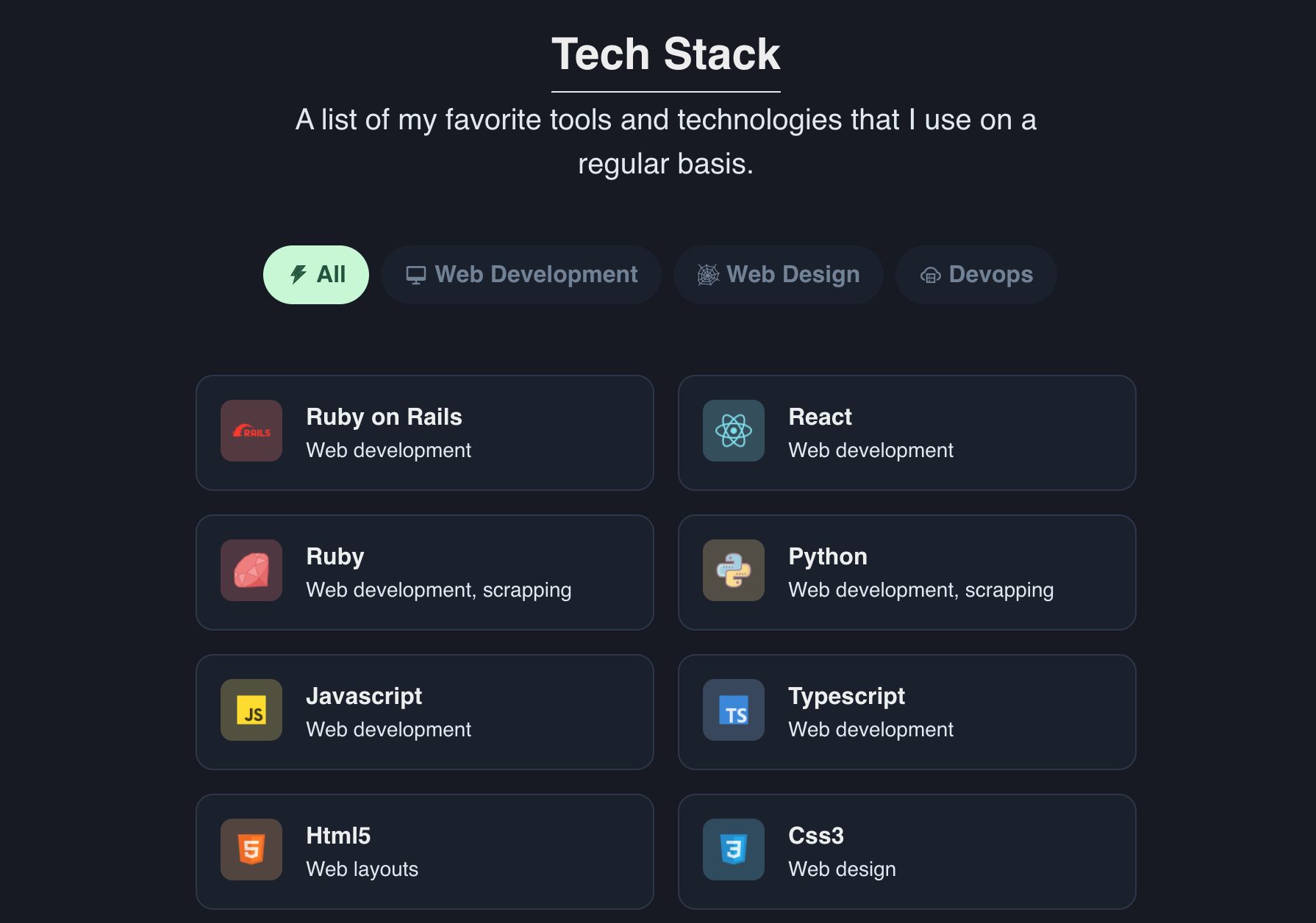Click the React card title
Viewport: 1316px width, 923px height.
coord(820,417)
